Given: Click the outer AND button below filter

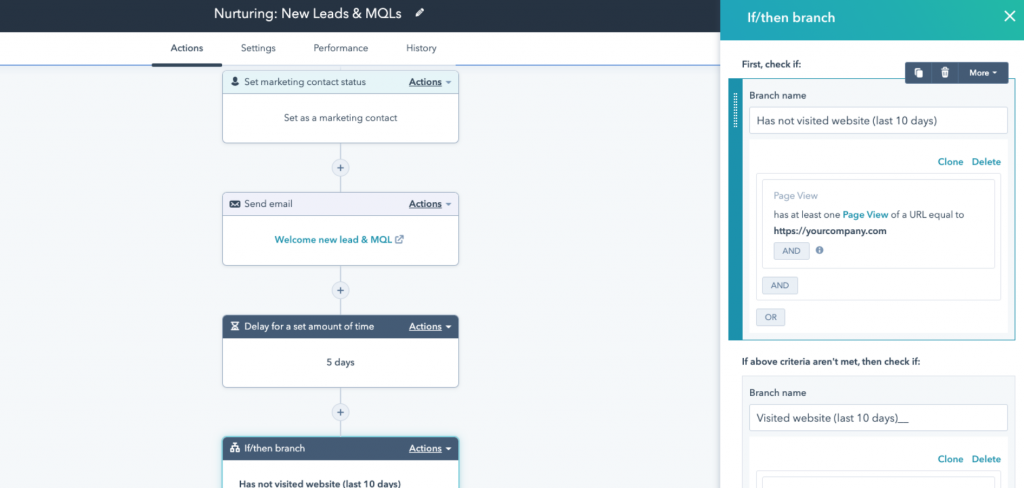Looking at the screenshot, I should tap(780, 285).
